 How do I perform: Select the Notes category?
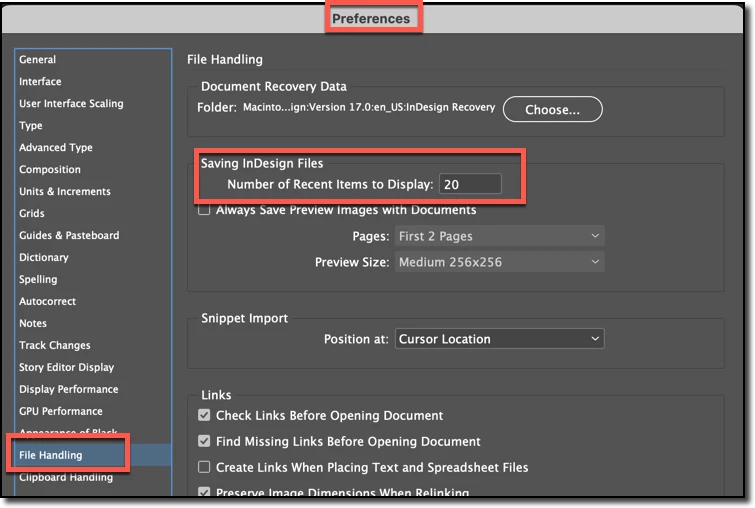point(33,323)
